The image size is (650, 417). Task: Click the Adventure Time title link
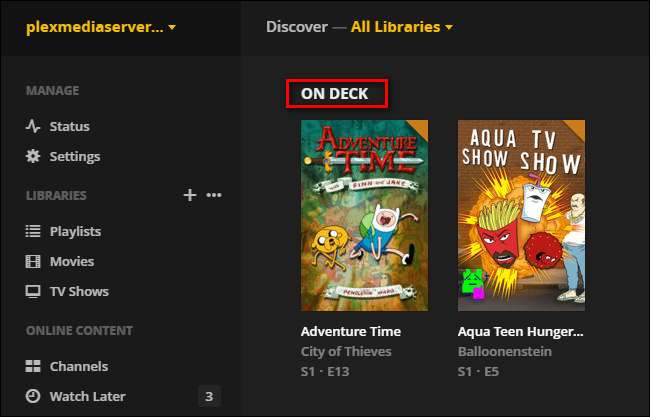pyautogui.click(x=351, y=331)
